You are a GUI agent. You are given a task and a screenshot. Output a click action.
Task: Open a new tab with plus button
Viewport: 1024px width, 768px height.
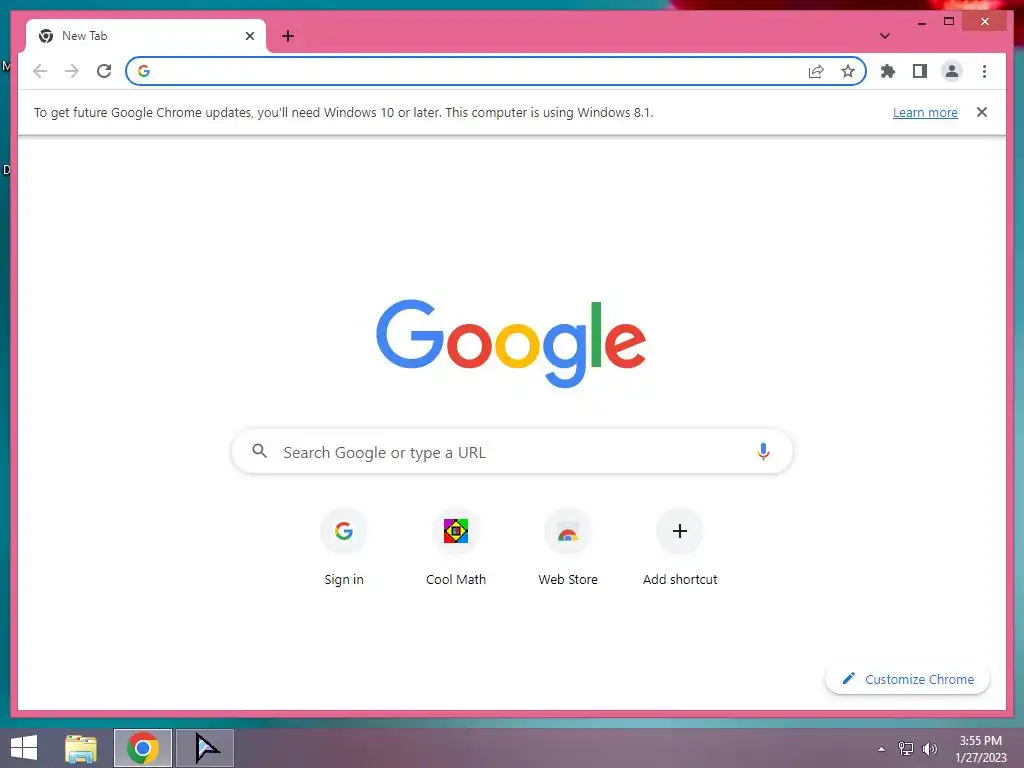(288, 36)
